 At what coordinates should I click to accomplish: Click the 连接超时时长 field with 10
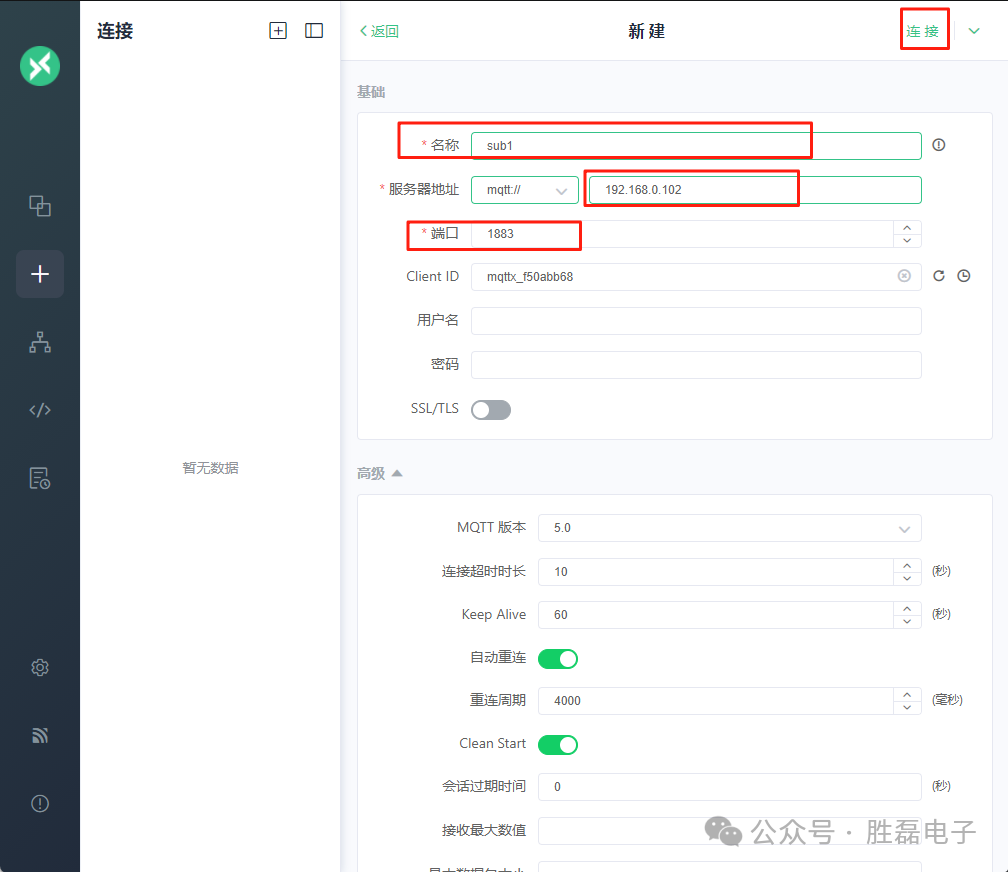pos(716,572)
